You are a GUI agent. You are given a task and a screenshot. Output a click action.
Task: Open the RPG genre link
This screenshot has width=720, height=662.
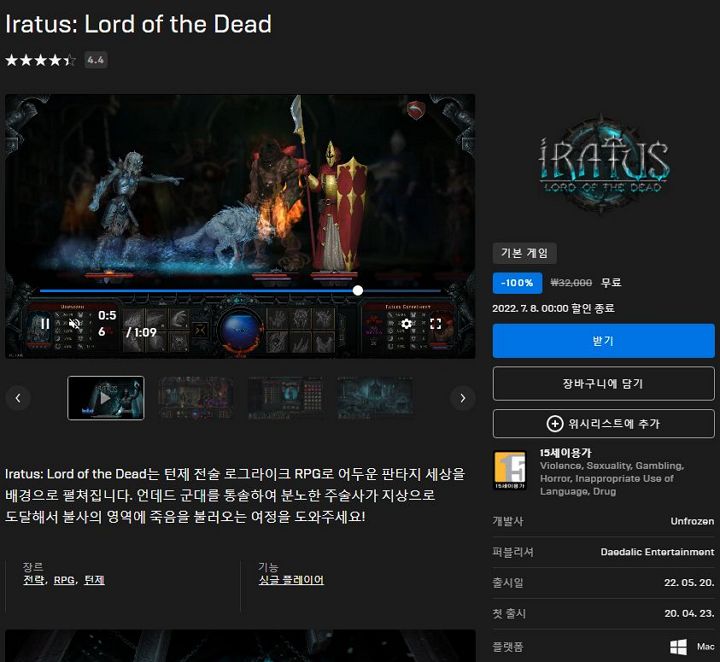[x=64, y=580]
